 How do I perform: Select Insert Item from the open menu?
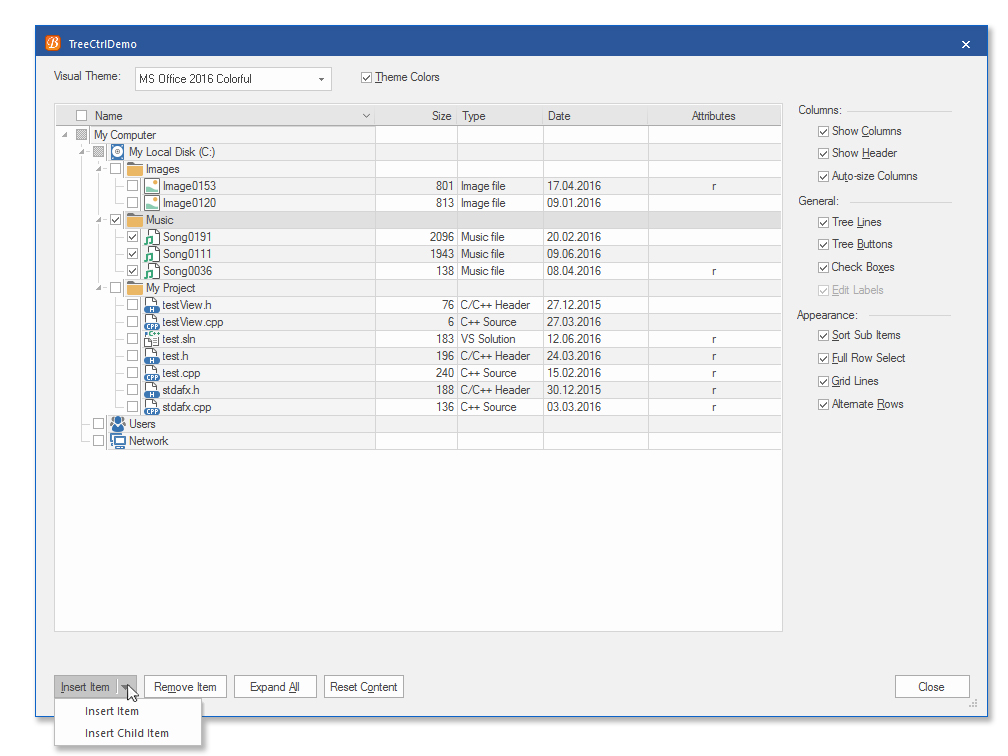[112, 711]
